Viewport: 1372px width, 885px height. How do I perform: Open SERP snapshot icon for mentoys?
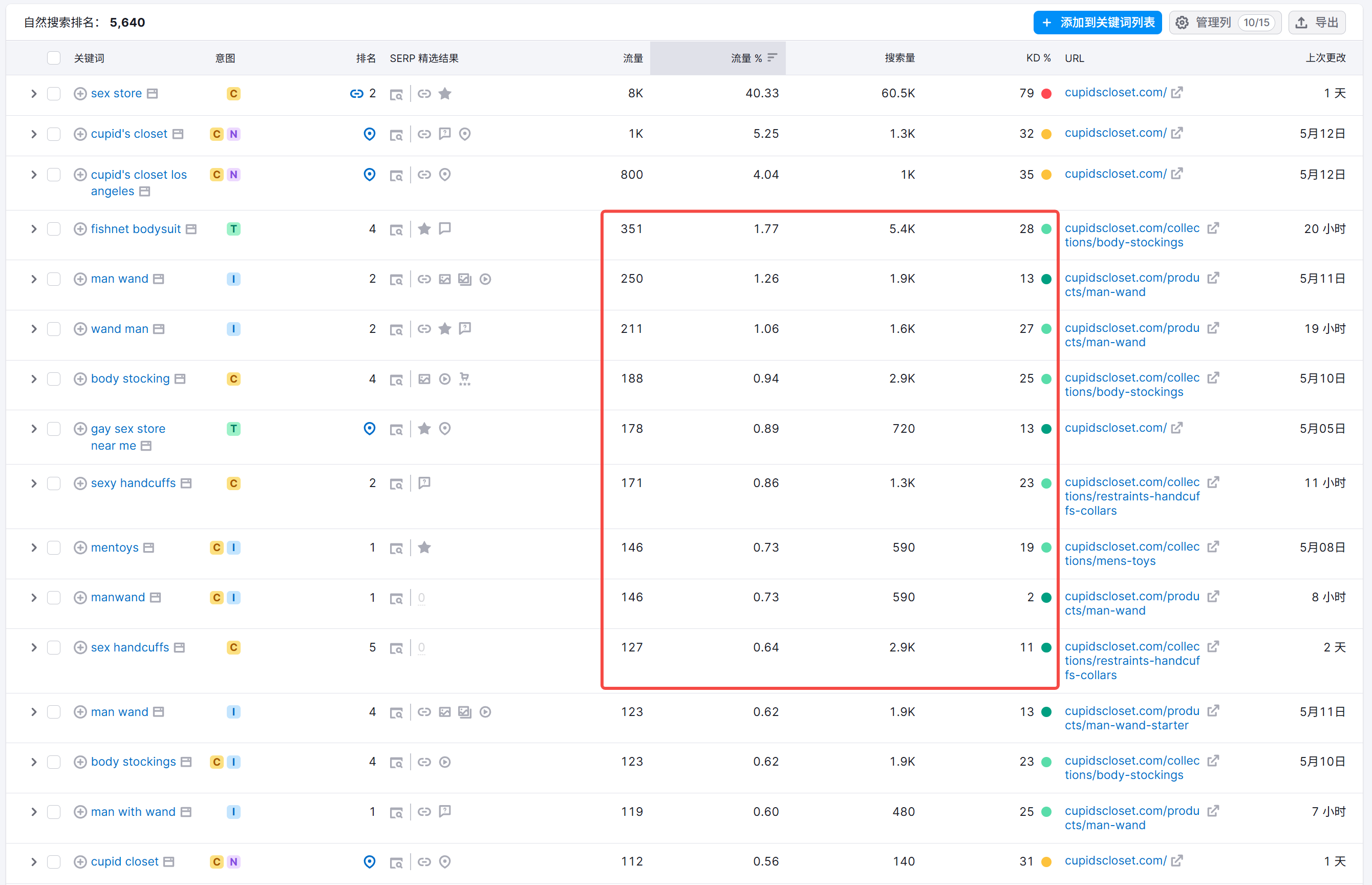396,549
